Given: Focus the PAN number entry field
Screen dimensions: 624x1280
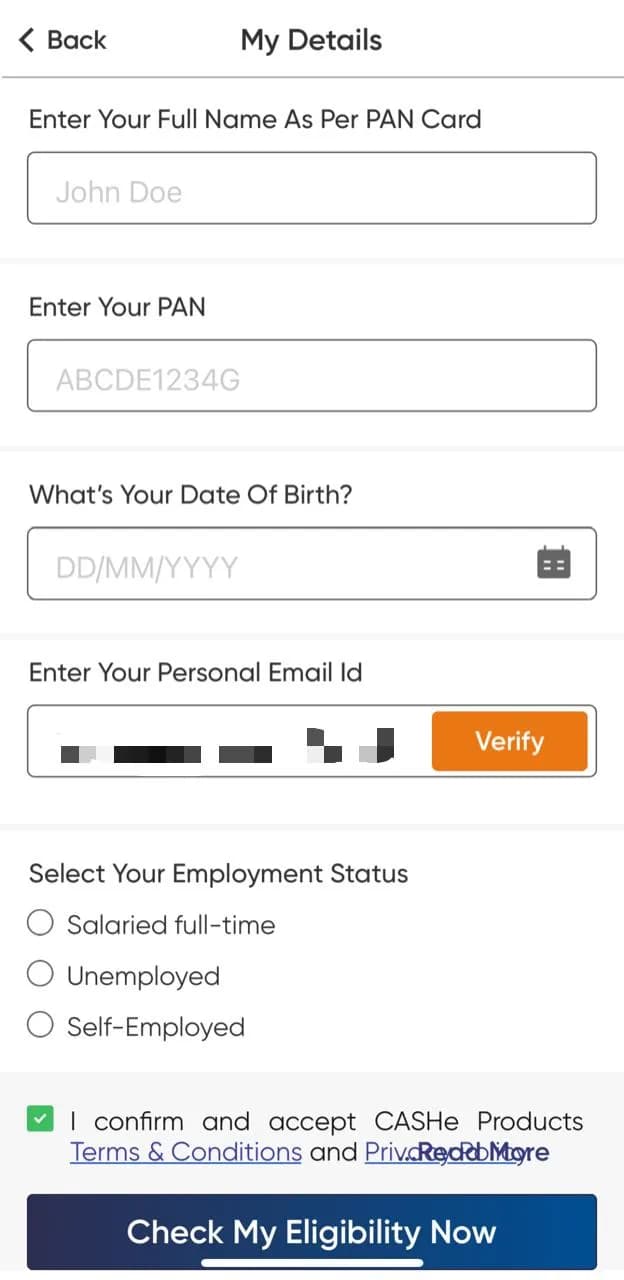Looking at the screenshot, I should (x=311, y=375).
